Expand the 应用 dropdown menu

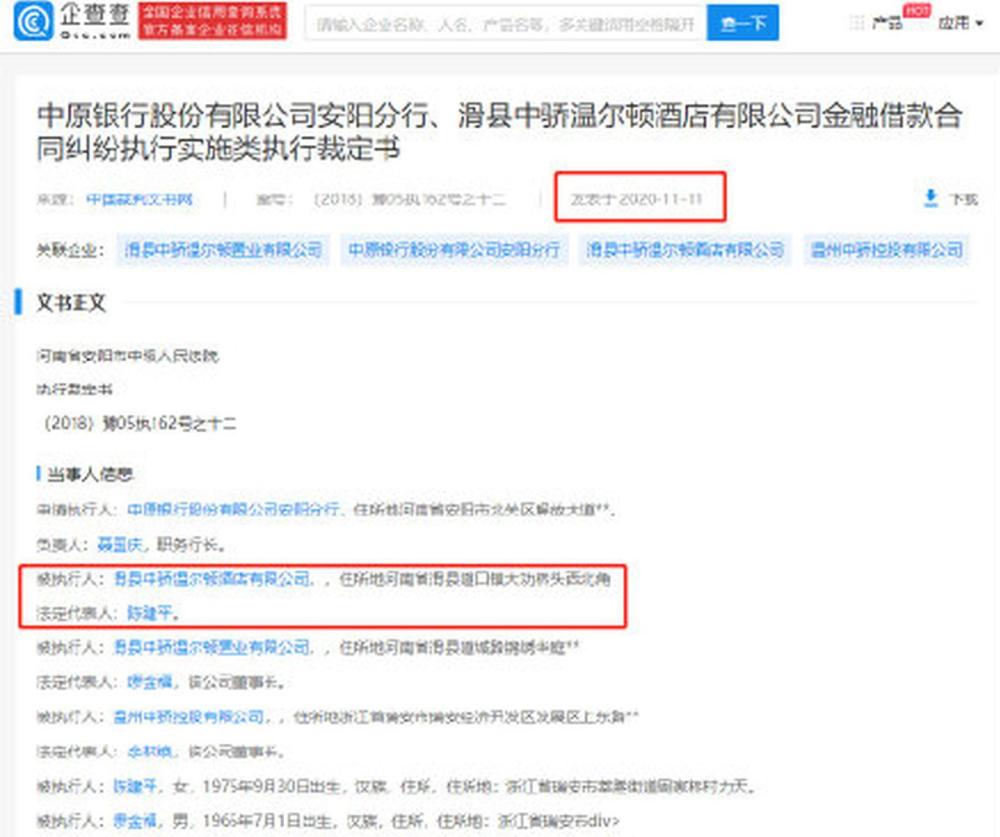[960, 23]
